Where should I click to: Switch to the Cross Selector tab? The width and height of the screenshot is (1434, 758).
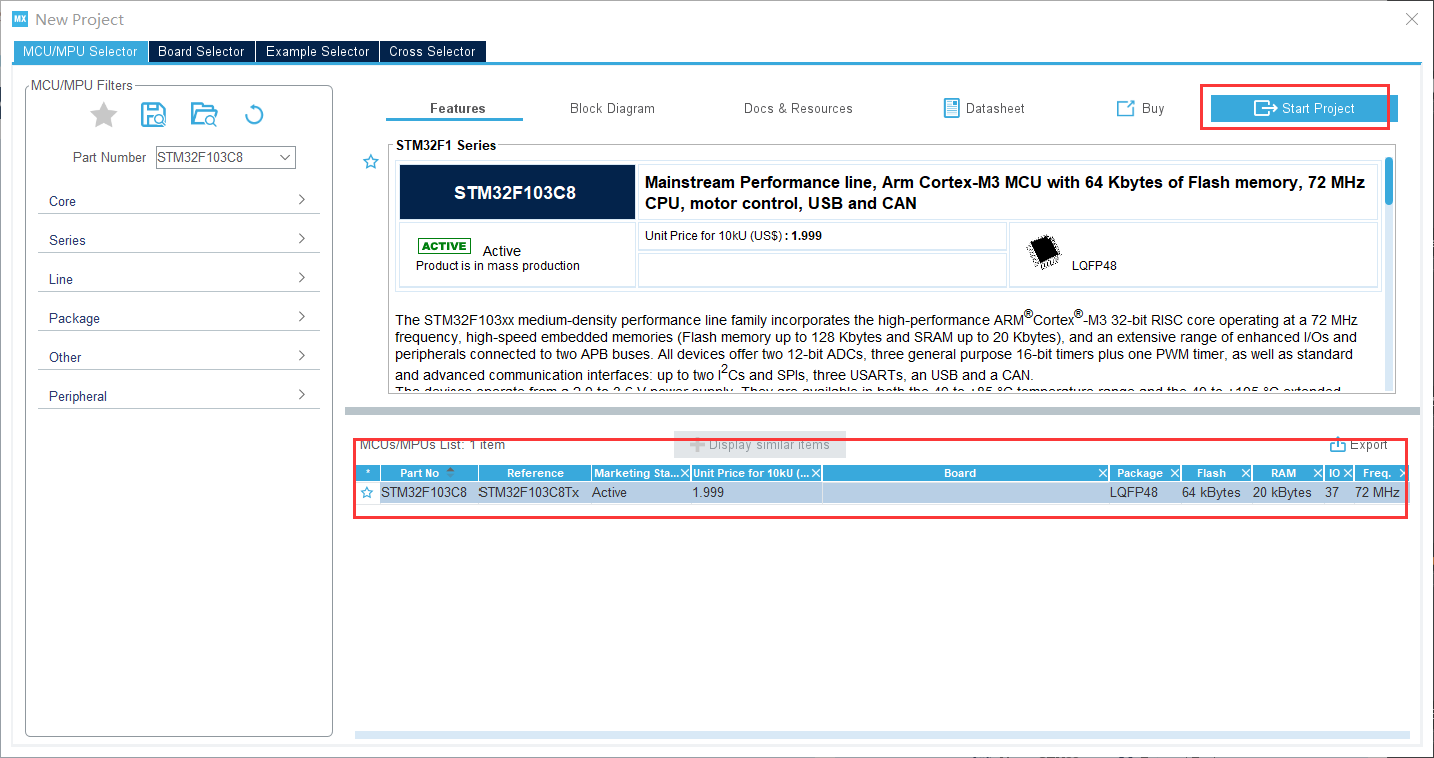(432, 51)
